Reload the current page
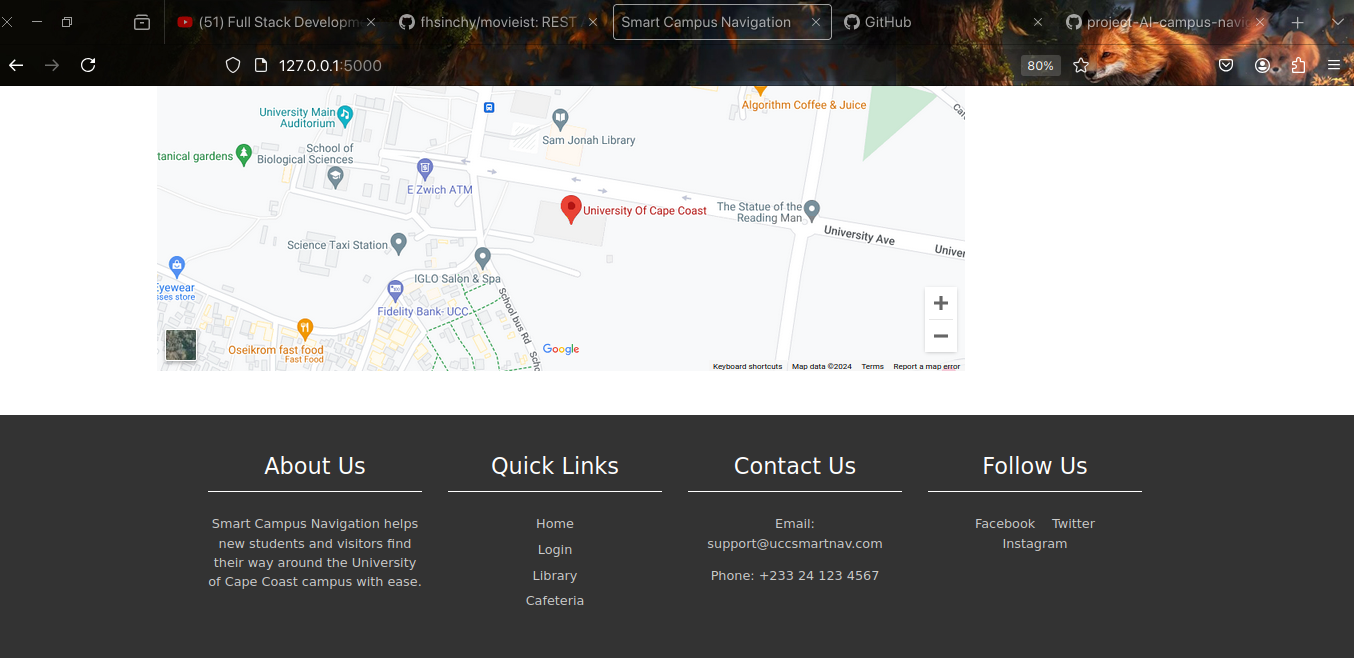 click(x=88, y=65)
